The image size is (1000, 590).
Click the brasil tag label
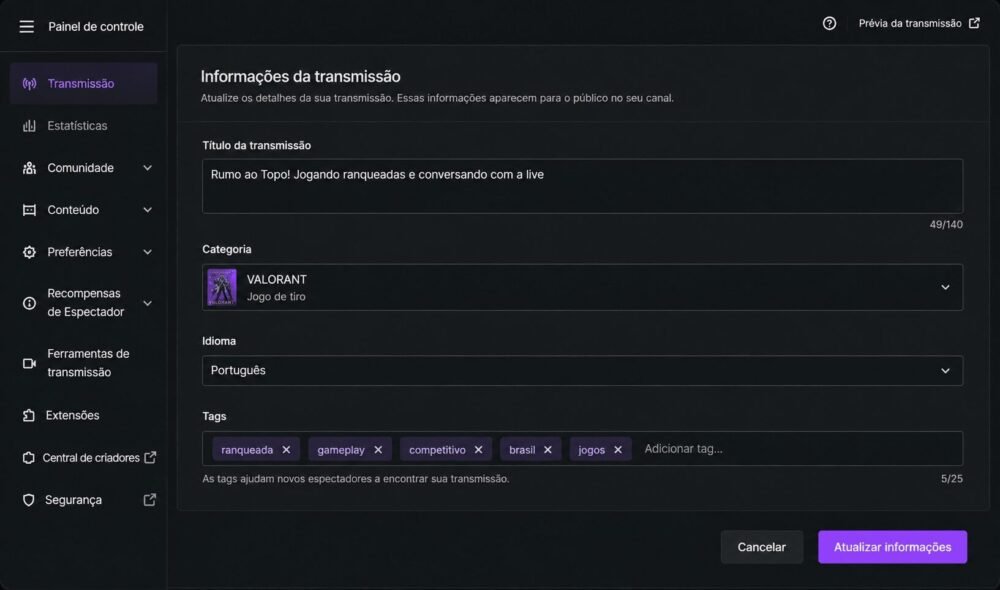click(522, 450)
